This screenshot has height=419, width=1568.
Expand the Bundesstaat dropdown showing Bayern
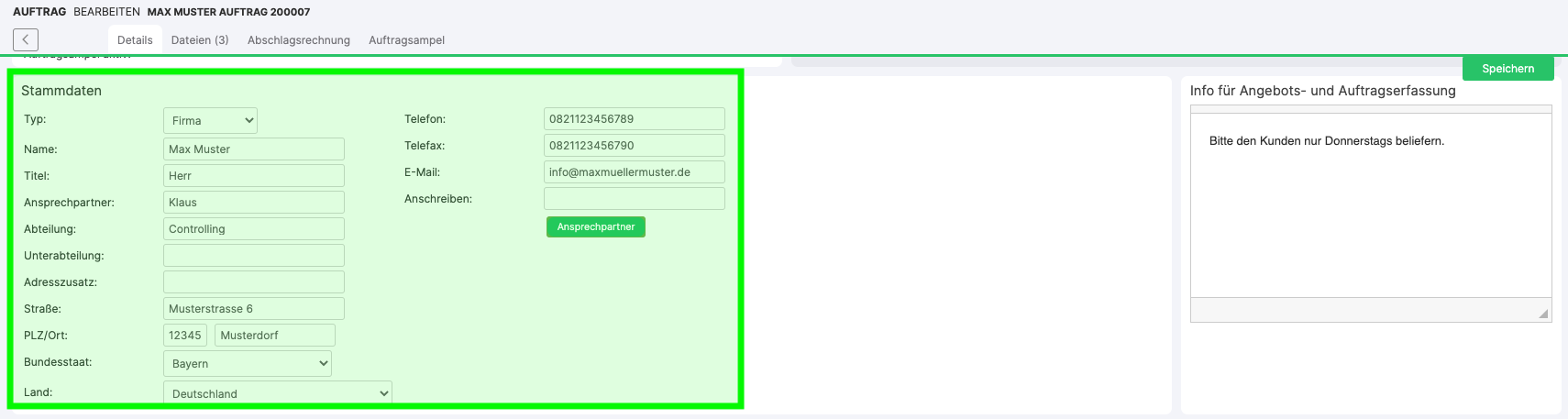247,364
